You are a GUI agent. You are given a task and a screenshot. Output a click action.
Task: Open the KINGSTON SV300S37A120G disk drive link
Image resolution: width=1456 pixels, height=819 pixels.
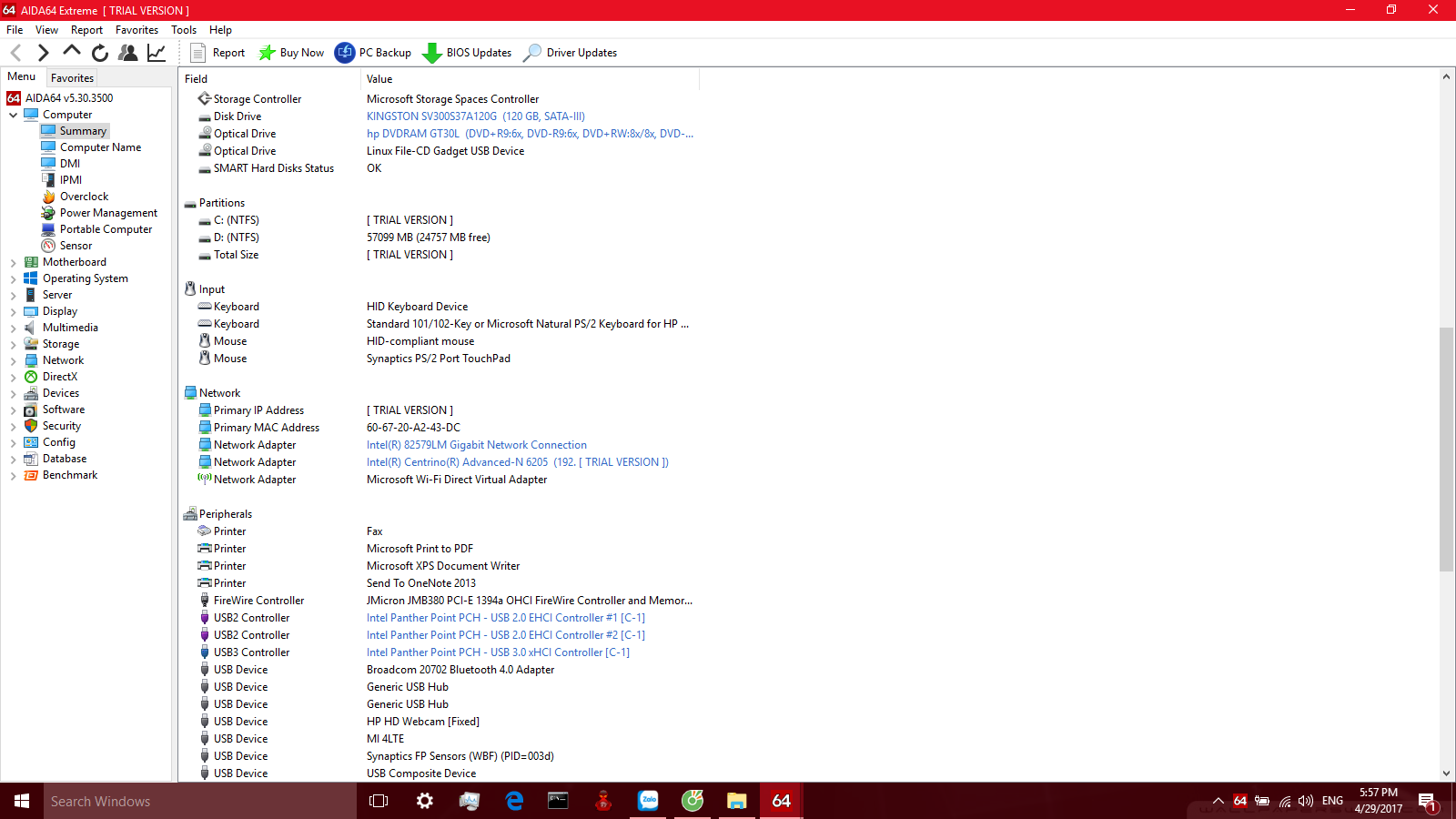[x=476, y=116]
